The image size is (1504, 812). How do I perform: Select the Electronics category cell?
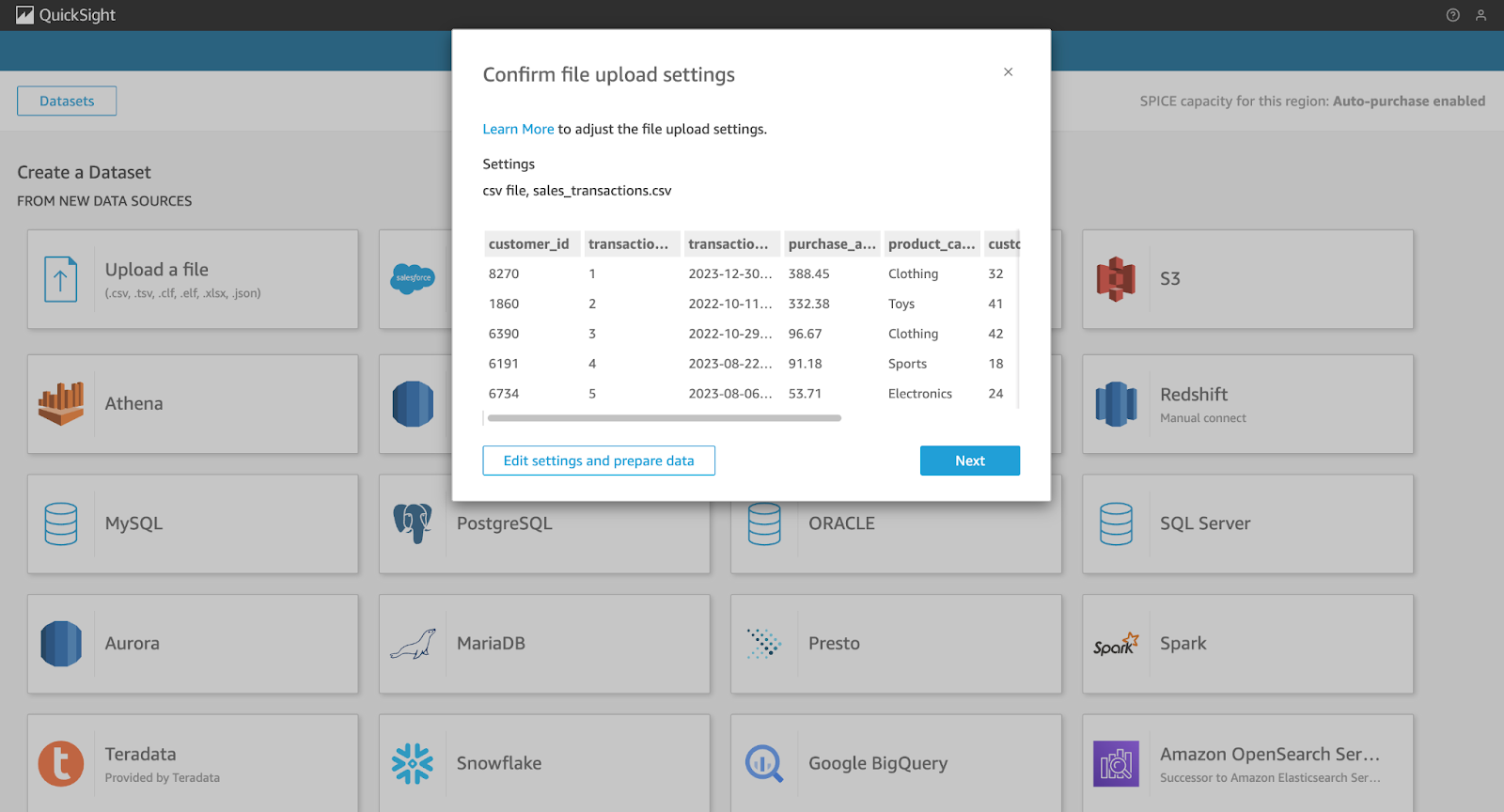pyautogui.click(x=920, y=395)
